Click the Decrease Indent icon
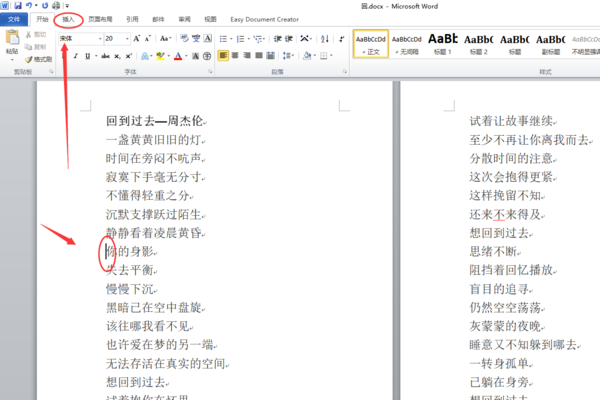 click(x=278, y=39)
